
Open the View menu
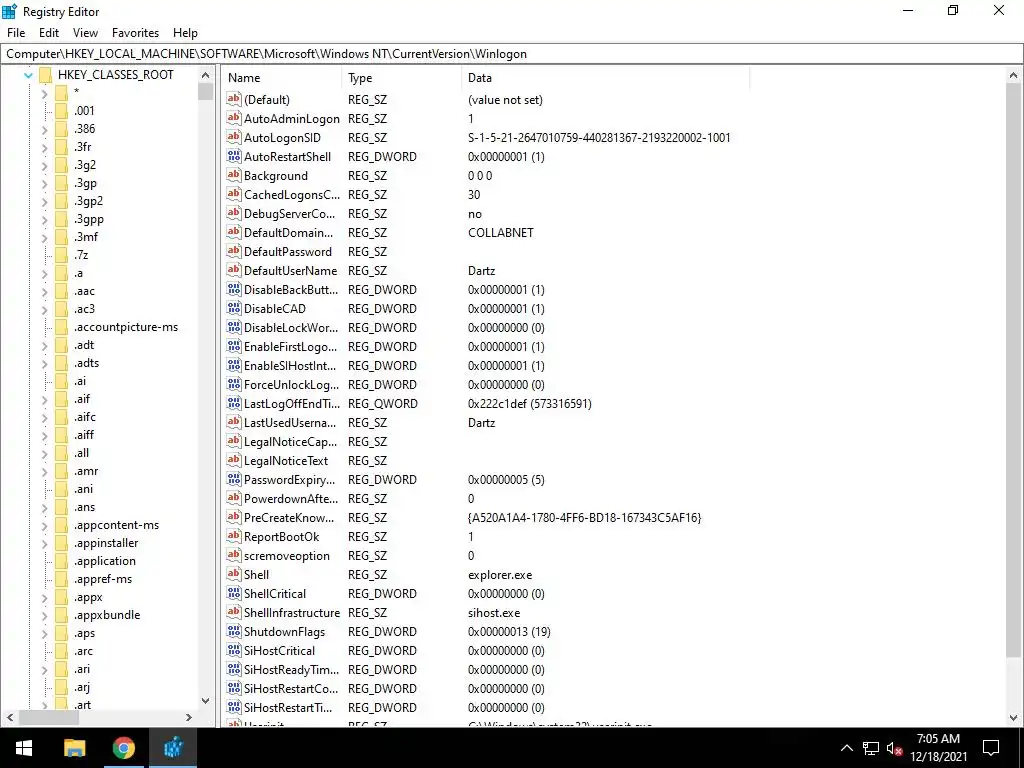[85, 33]
